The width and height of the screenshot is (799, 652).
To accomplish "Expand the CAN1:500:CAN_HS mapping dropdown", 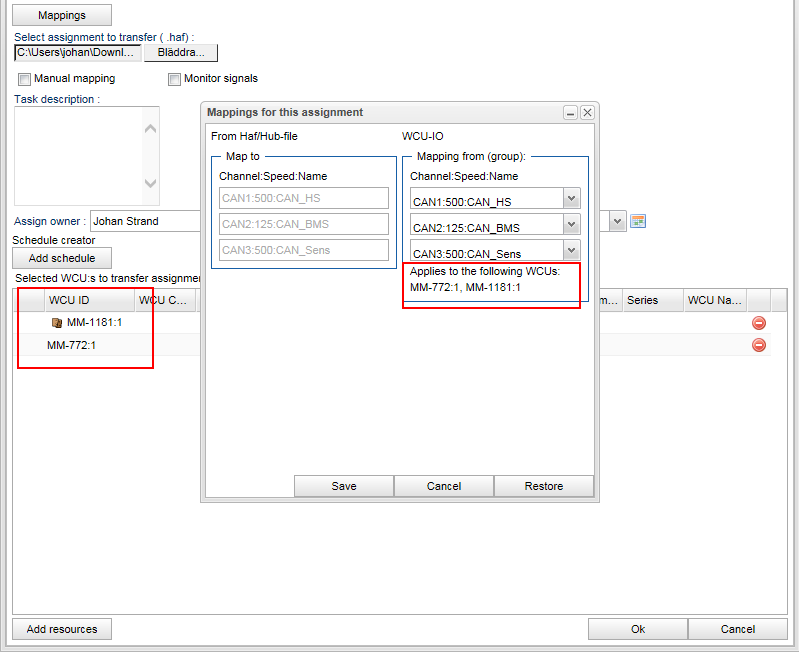I will (572, 199).
